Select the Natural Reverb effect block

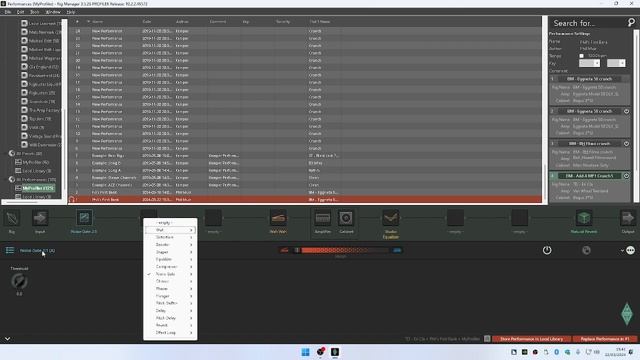[584, 218]
